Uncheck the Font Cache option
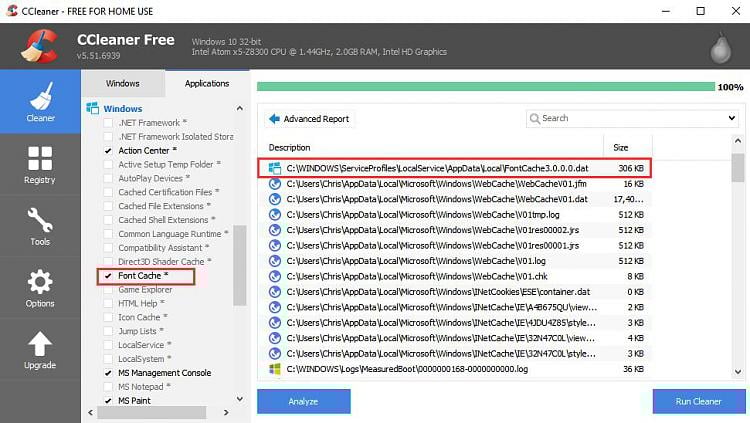Screen dimensions: 750x423 click(108, 276)
